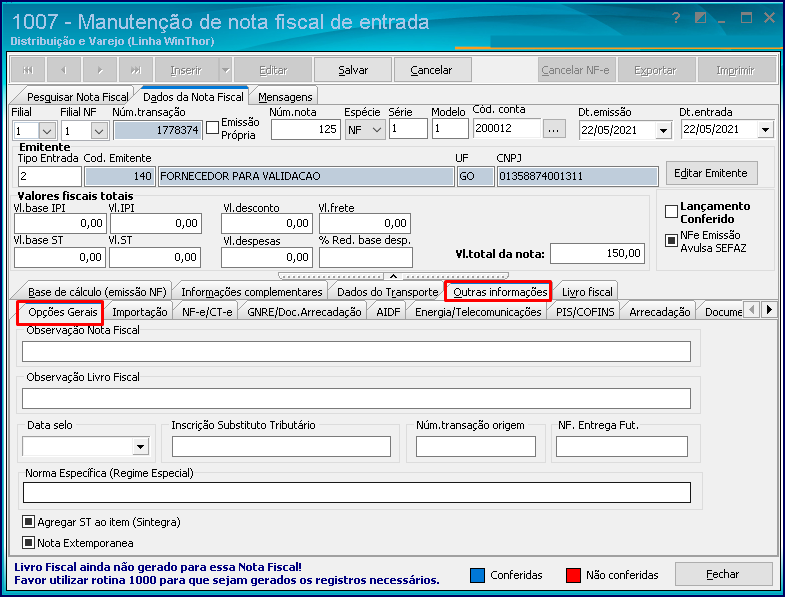Screen dimensions: 785x597
Task: Click Norma Específica (Regime Especial) field
Action: [356, 492]
